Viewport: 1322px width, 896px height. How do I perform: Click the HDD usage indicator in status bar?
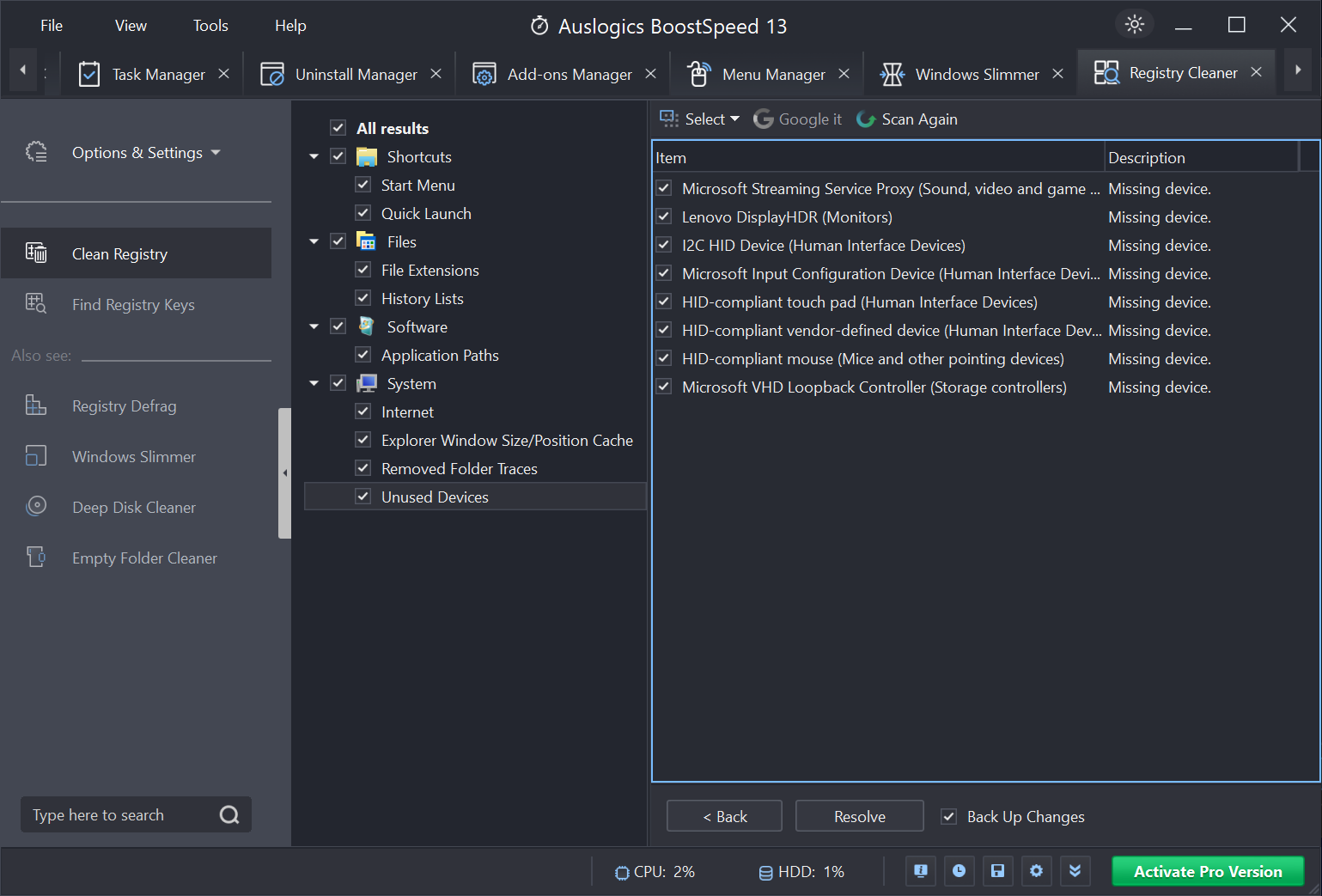801,872
